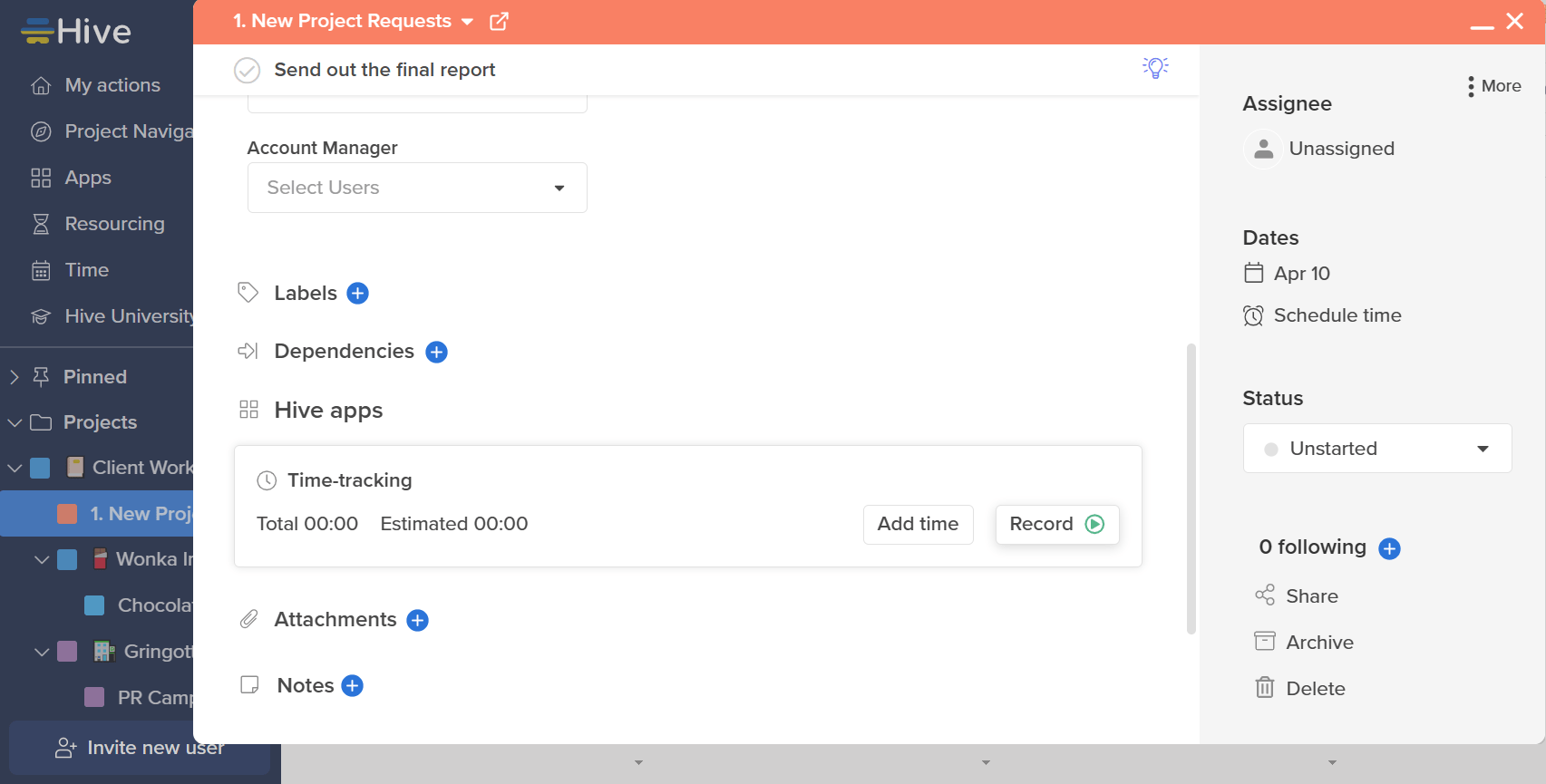1546x784 pixels.
Task: Open the project name dropdown arrow in header
Action: pos(468,22)
